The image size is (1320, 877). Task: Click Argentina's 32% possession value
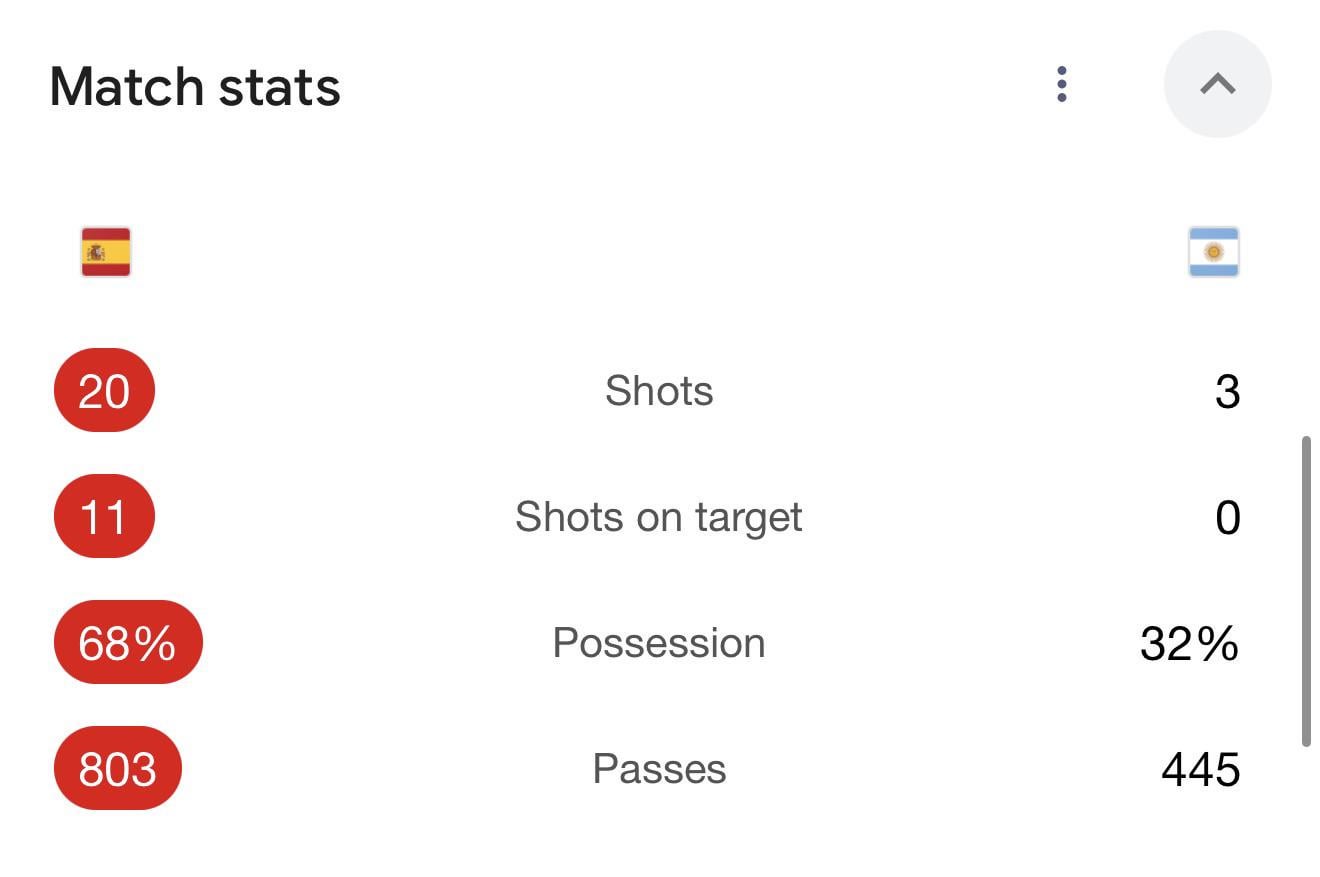pos(1190,644)
